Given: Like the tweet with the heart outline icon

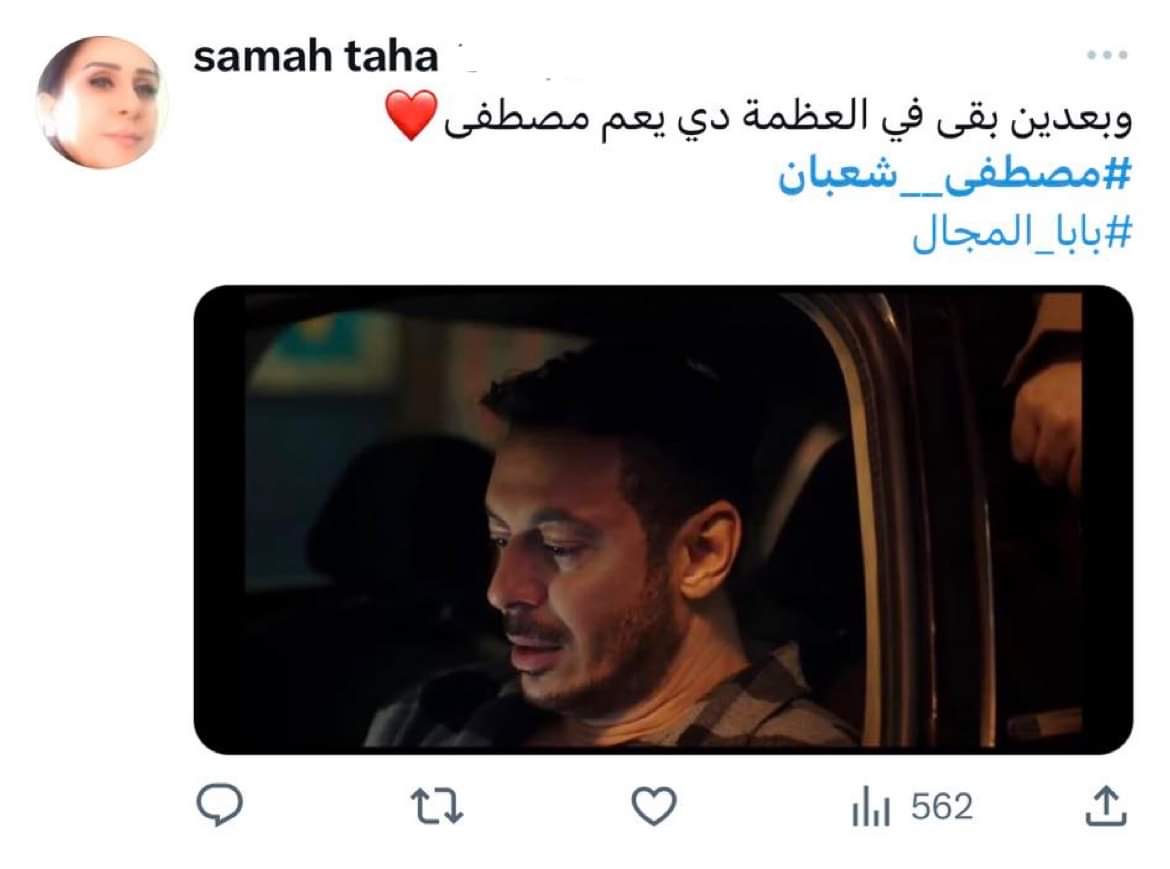Looking at the screenshot, I should 654,806.
